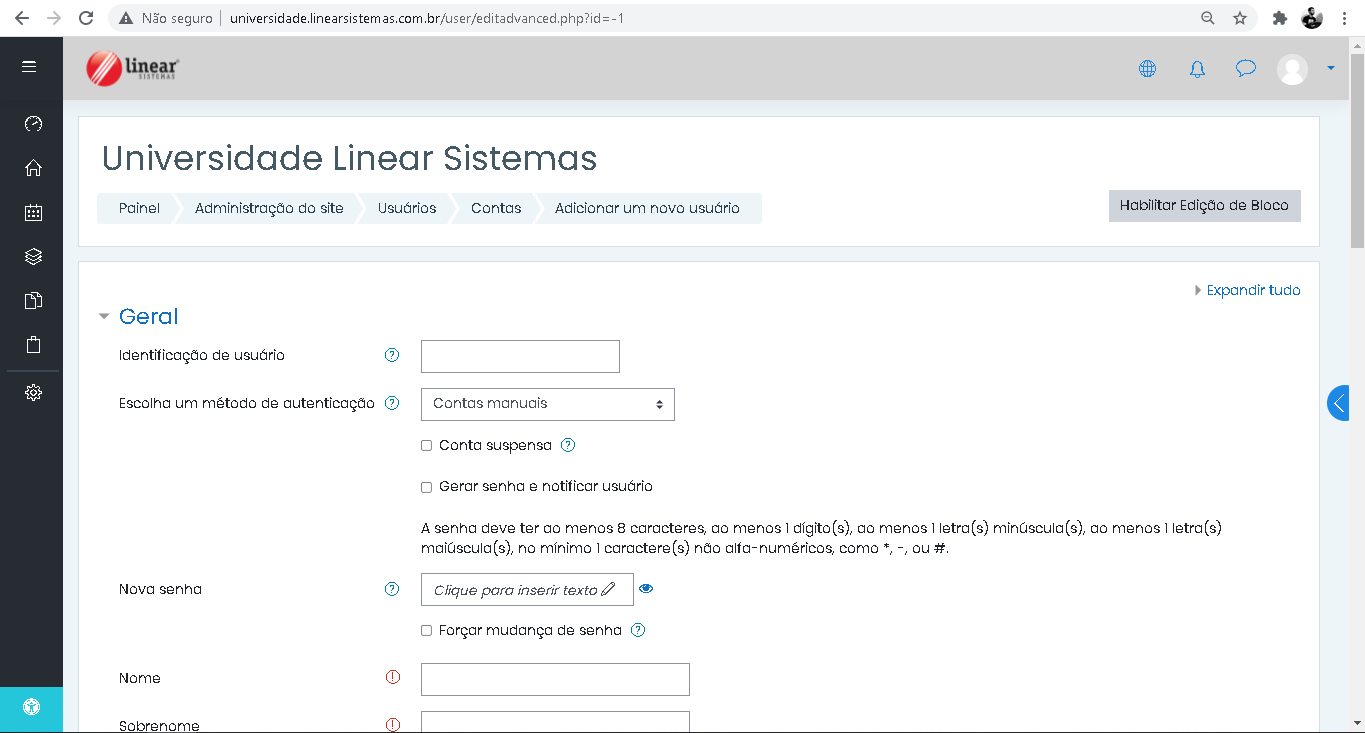This screenshot has width=1365, height=733.
Task: Open notifications bell icon
Action: click(1197, 69)
